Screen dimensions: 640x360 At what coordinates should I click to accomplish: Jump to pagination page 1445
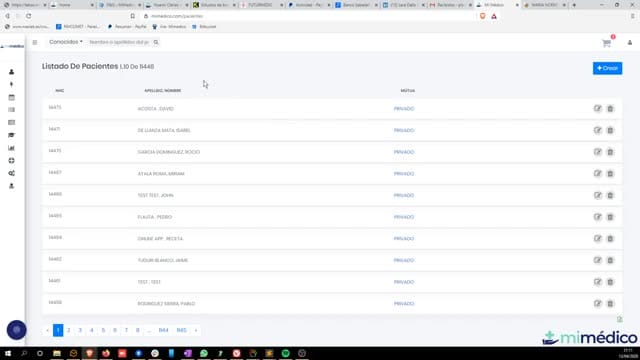pos(182,330)
